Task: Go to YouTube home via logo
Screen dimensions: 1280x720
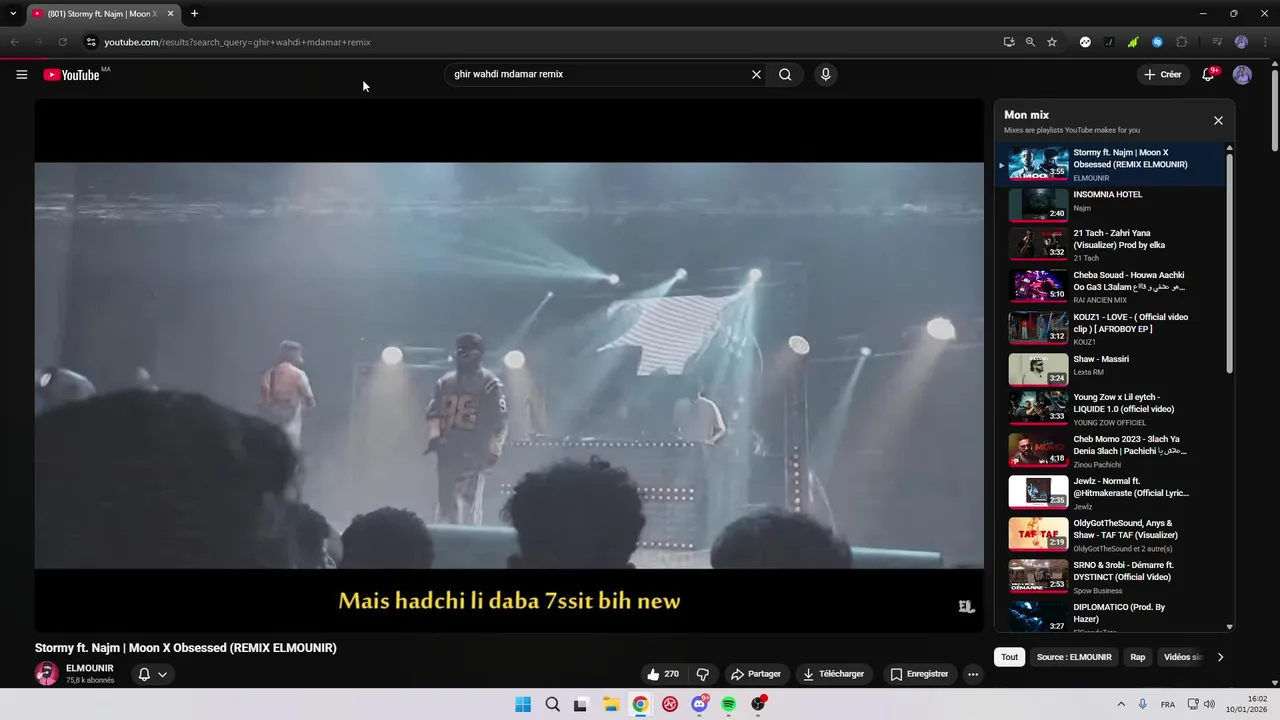Action: tap(71, 75)
